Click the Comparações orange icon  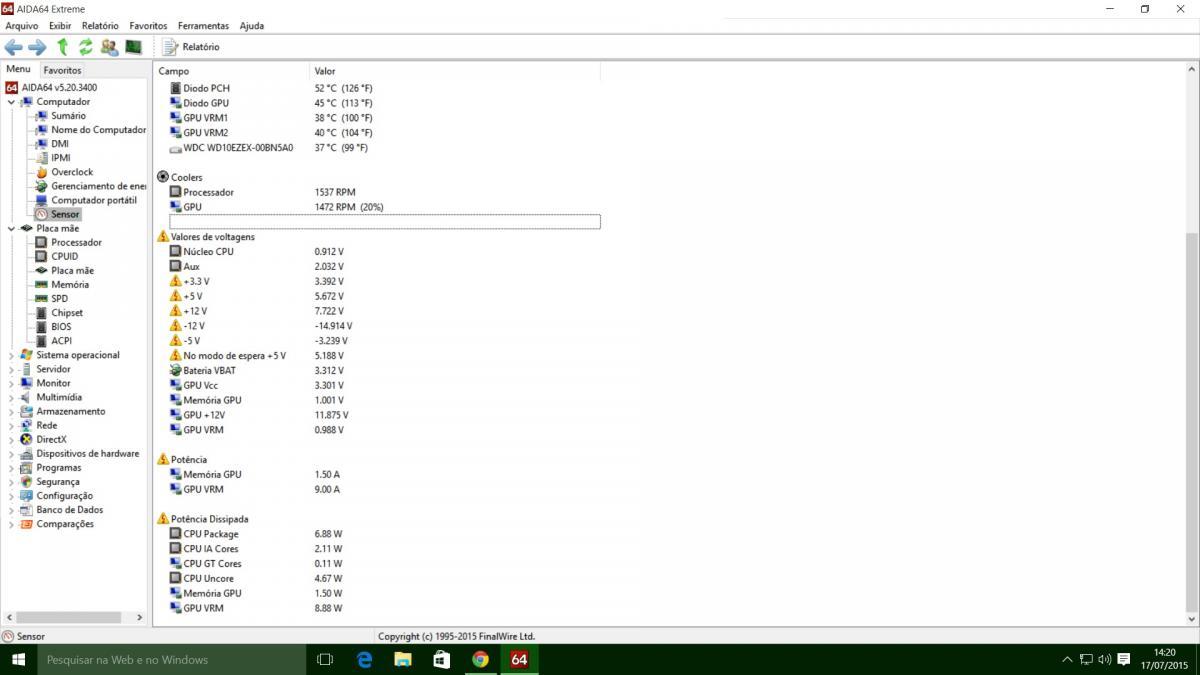point(27,524)
